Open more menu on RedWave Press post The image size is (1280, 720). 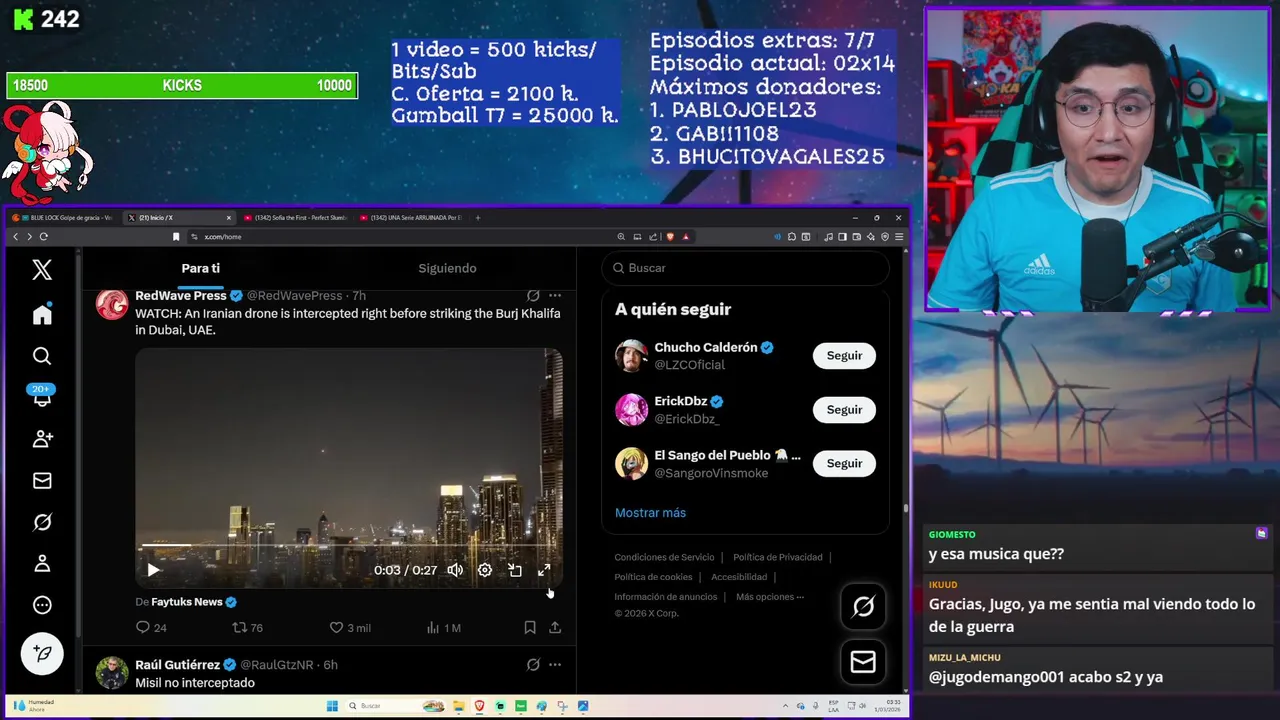555,296
